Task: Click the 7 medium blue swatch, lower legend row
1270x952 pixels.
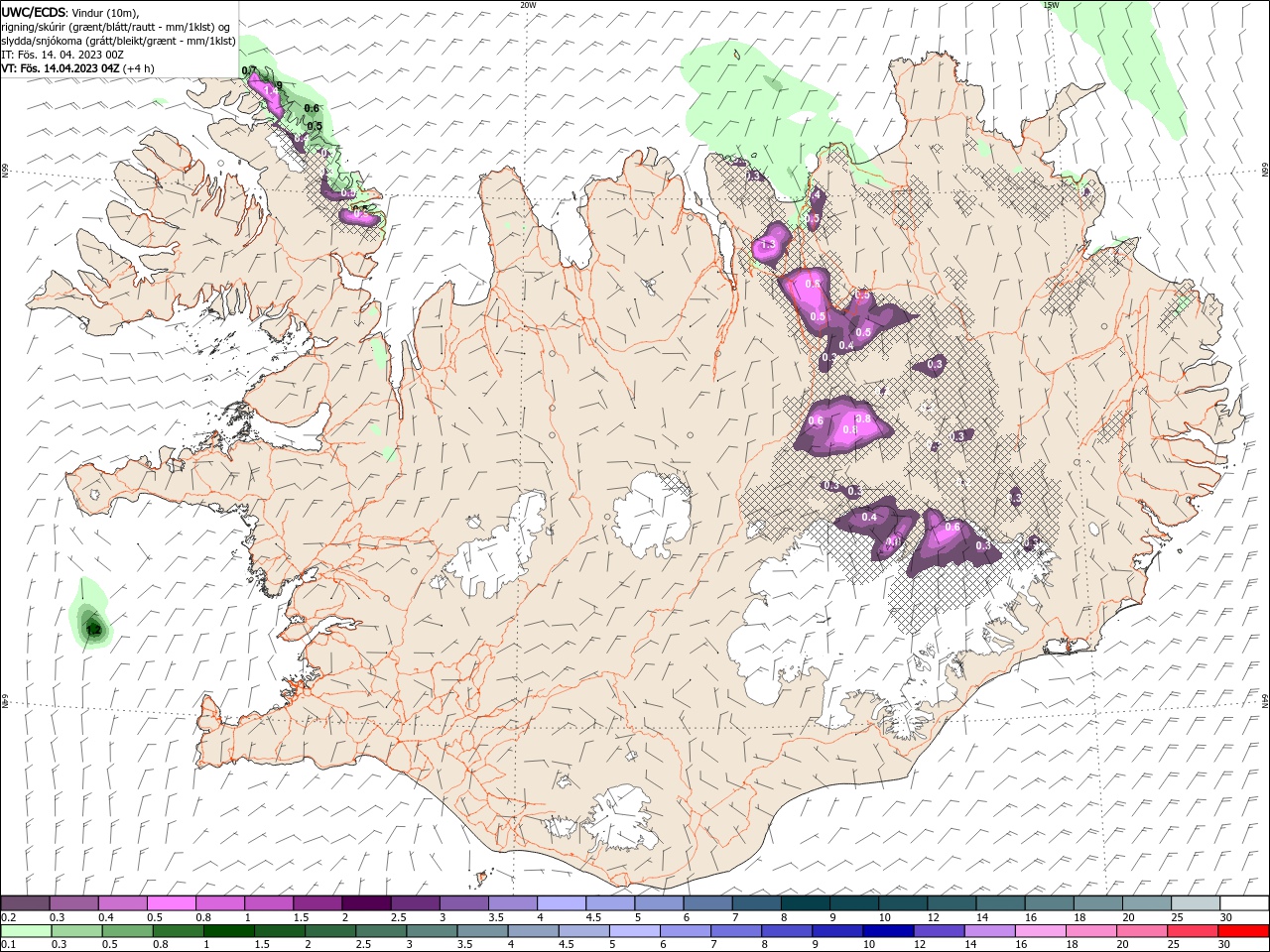Action: [x=735, y=931]
